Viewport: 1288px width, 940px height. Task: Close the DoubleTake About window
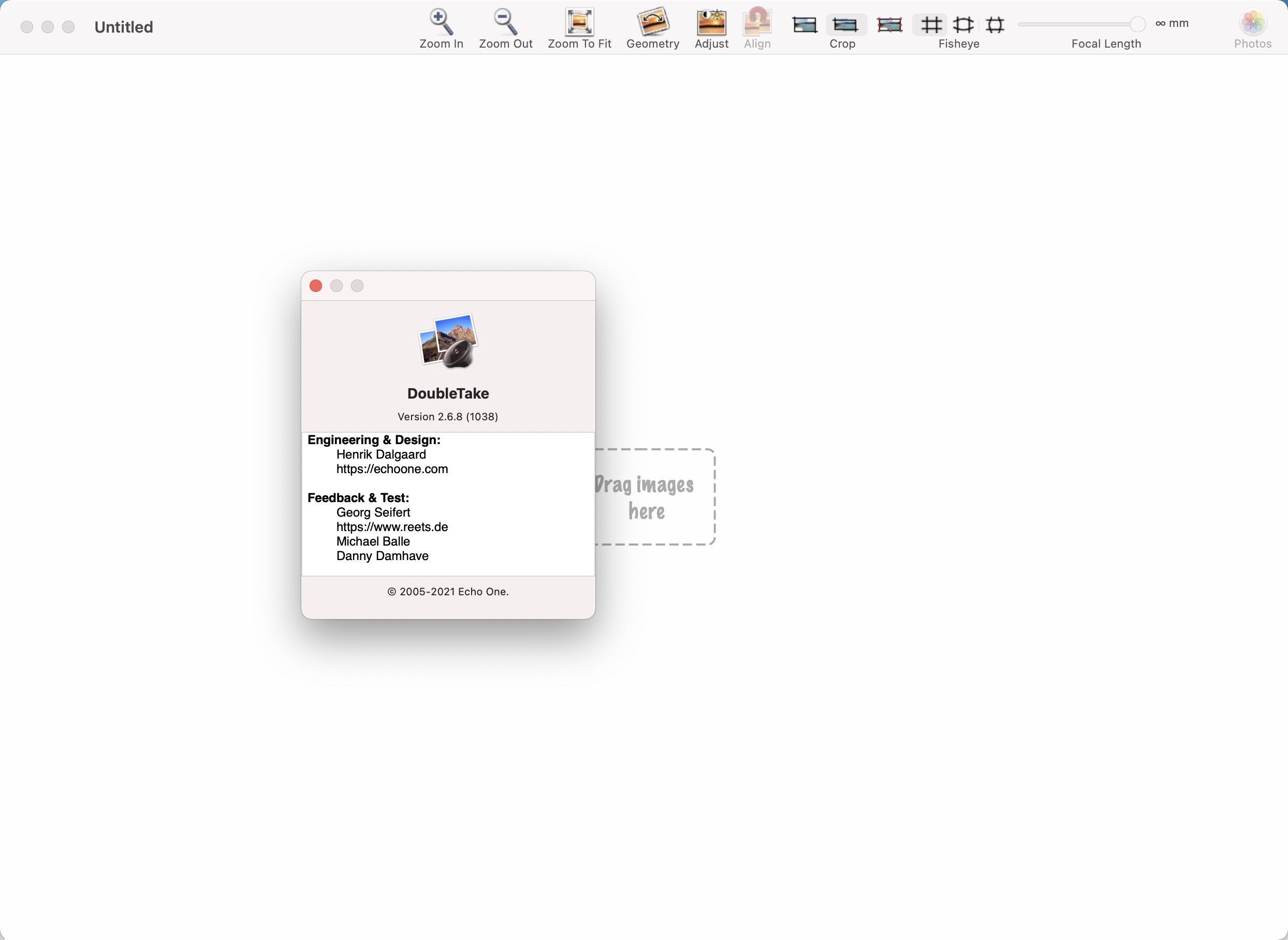[x=315, y=286]
